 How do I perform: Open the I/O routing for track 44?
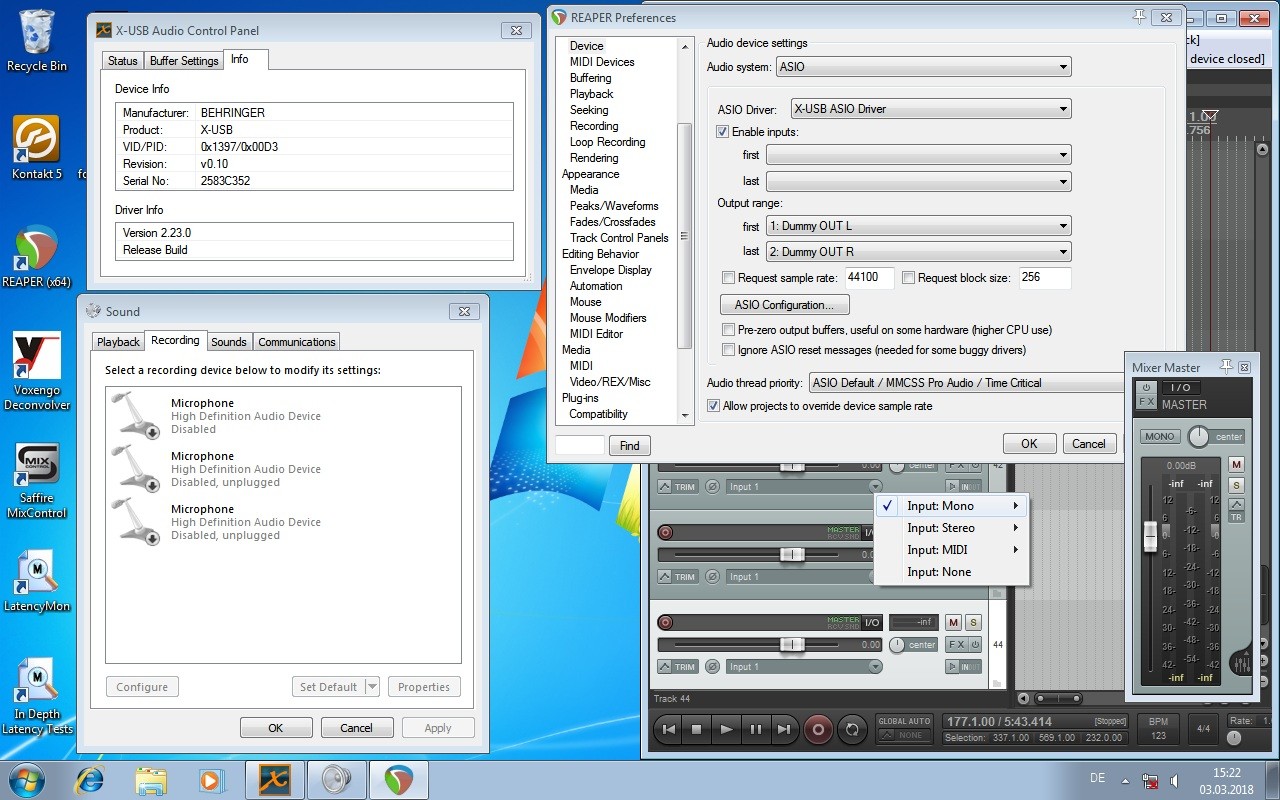872,623
